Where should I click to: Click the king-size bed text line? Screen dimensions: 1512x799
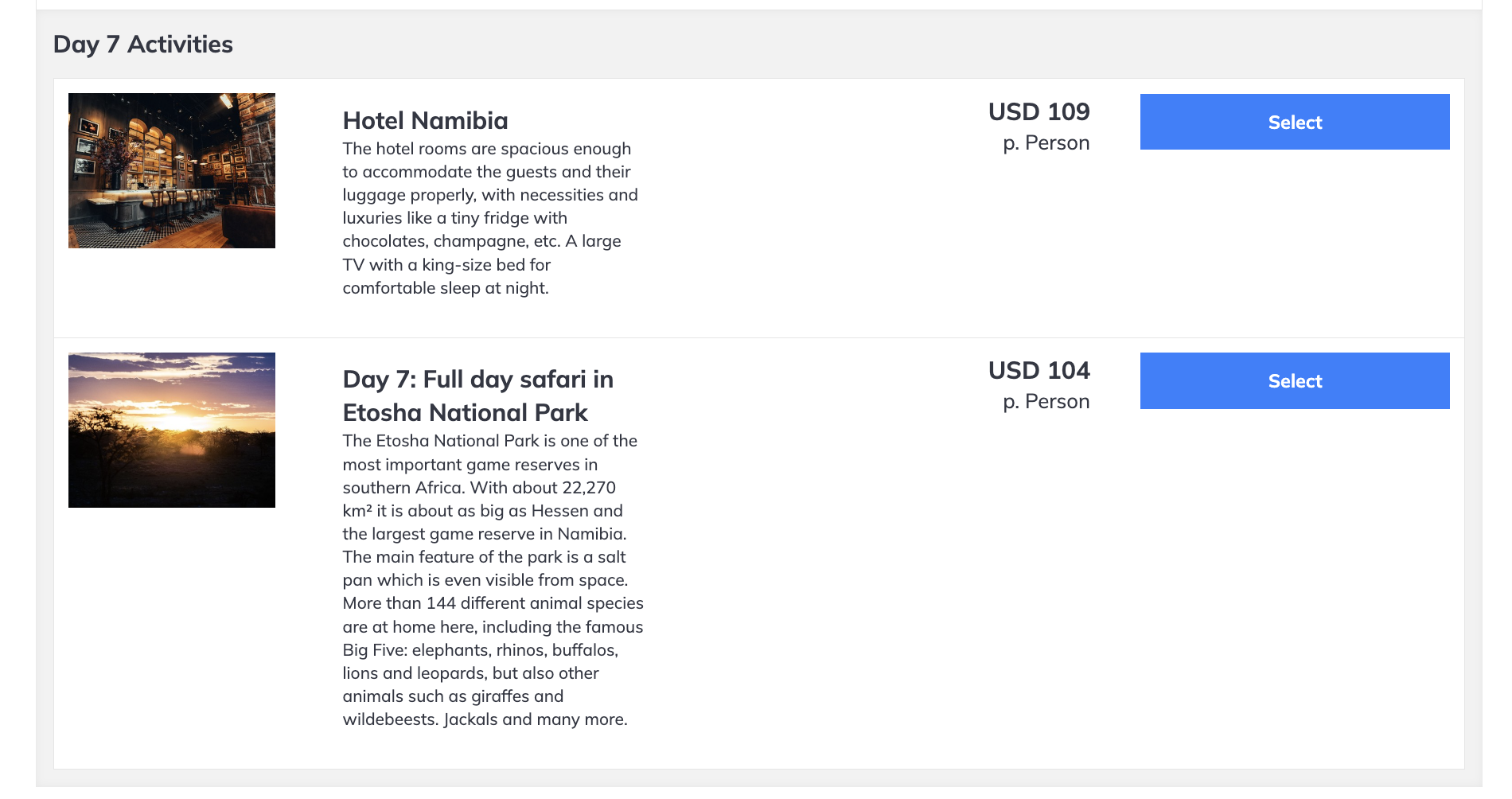tap(446, 265)
